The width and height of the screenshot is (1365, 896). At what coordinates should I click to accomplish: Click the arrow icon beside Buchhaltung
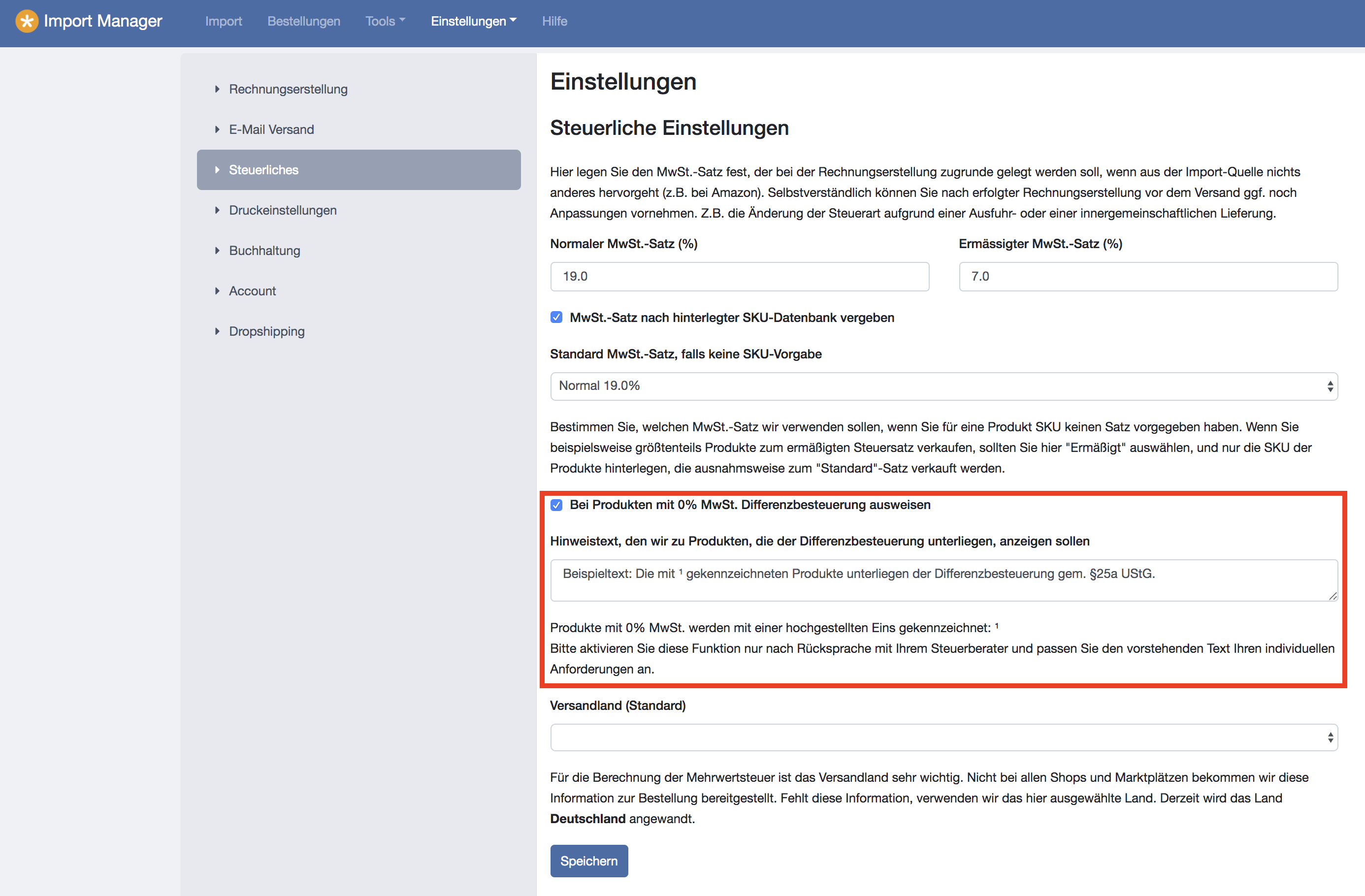tap(217, 251)
